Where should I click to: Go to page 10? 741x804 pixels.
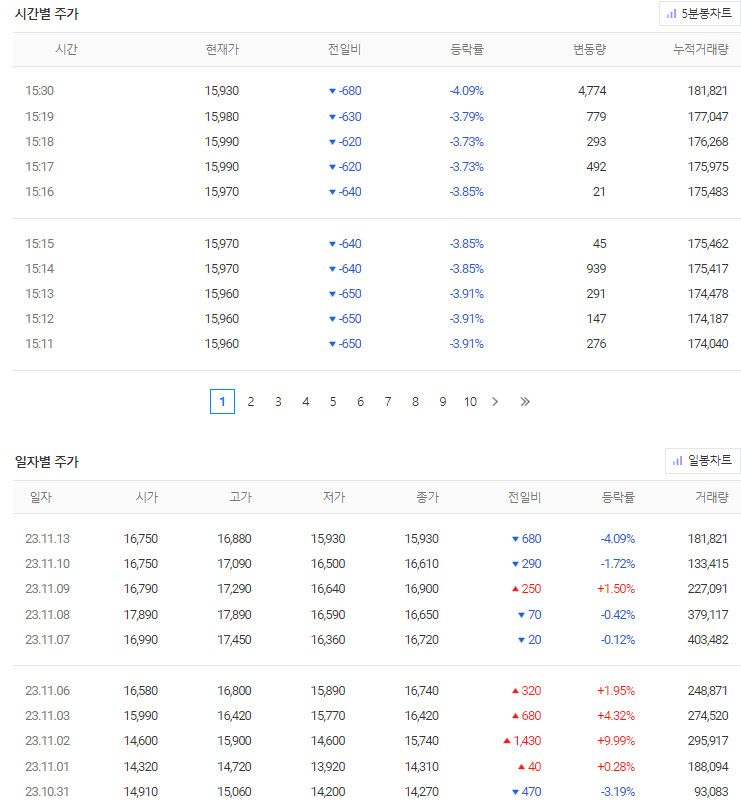coord(470,401)
